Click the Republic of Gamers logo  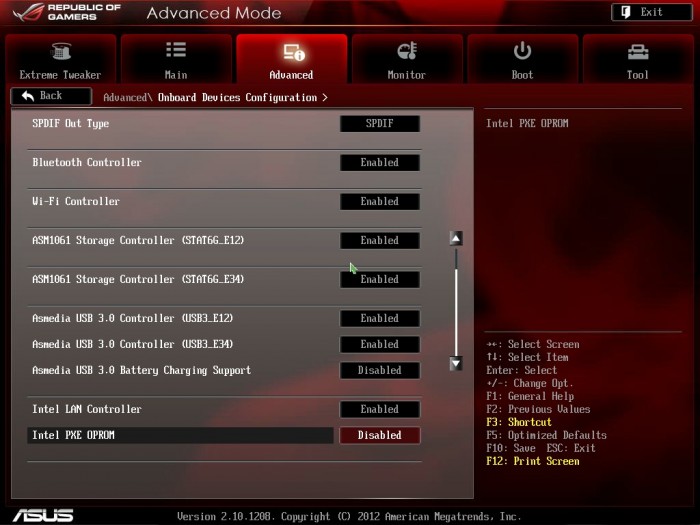click(x=67, y=12)
